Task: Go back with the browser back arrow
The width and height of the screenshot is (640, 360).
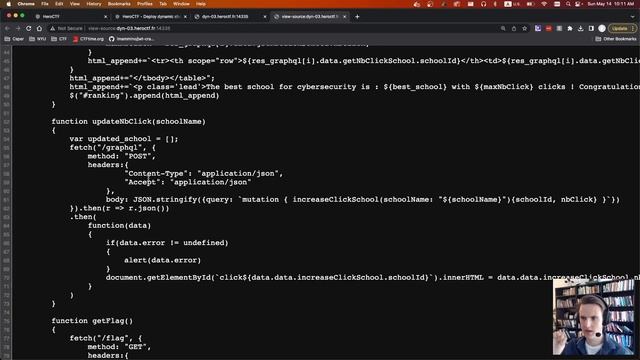Action: [7, 29]
